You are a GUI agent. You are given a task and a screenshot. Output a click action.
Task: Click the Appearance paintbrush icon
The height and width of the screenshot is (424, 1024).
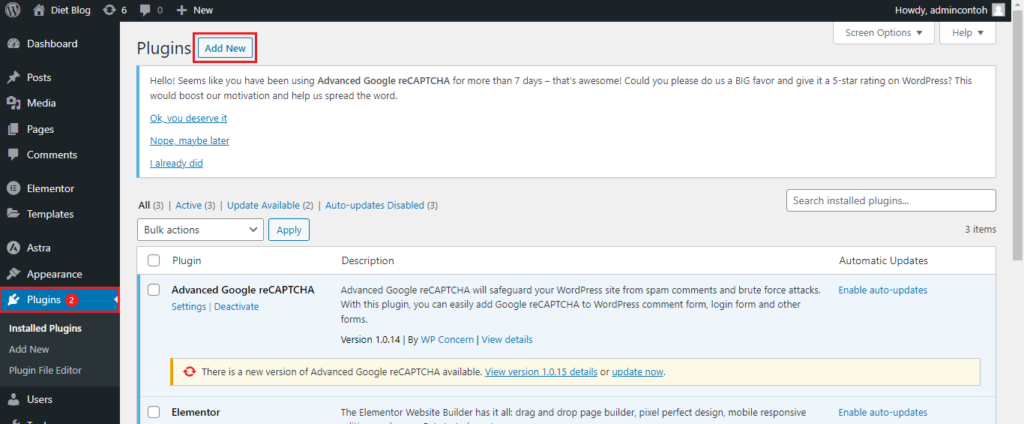pyautogui.click(x=13, y=274)
